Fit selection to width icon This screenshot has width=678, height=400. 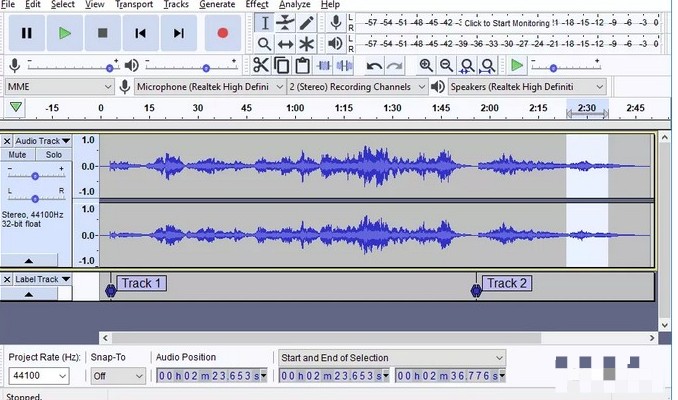point(467,66)
